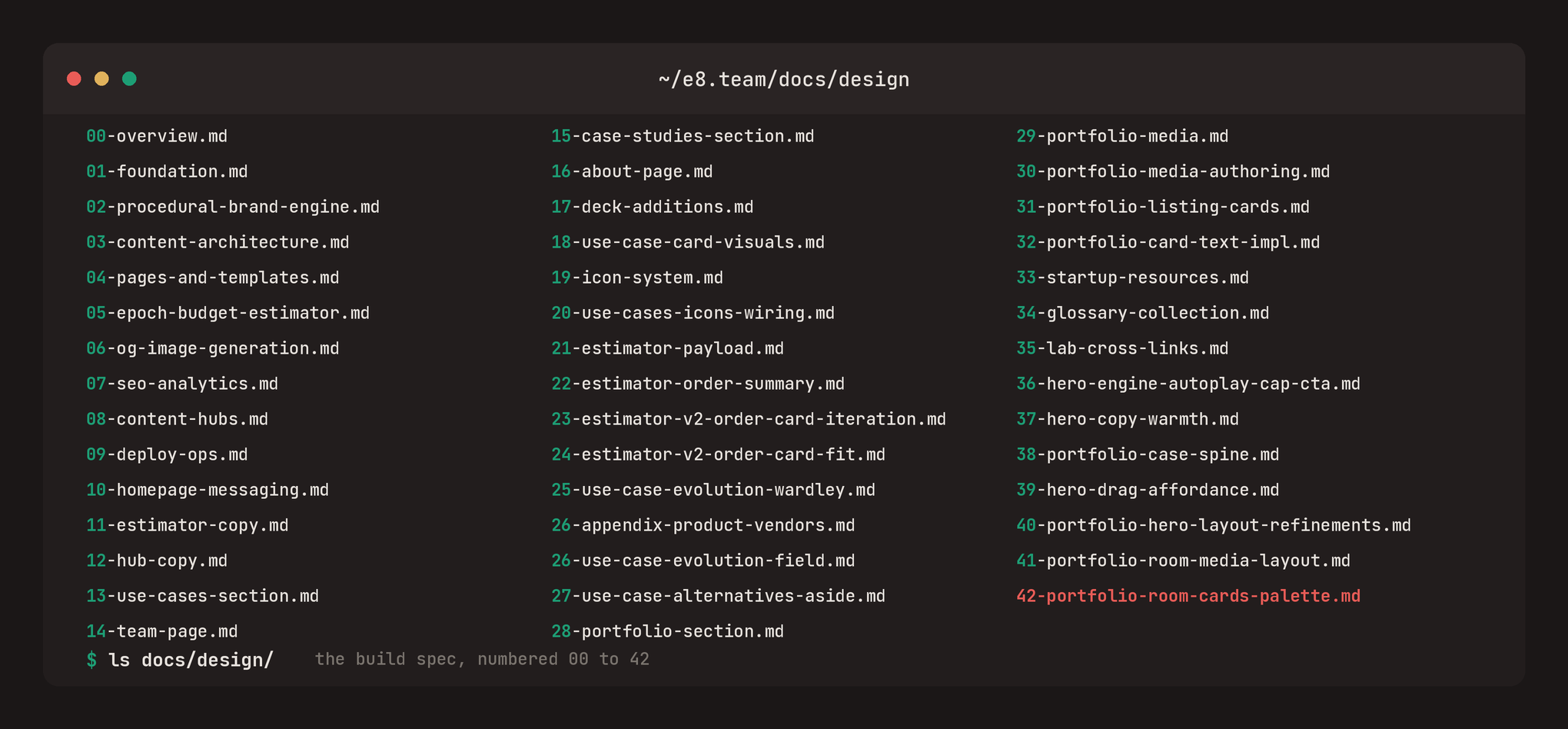1568x729 pixels.
Task: Click the window title ~/e8.team/docs/design
Action: [x=784, y=79]
